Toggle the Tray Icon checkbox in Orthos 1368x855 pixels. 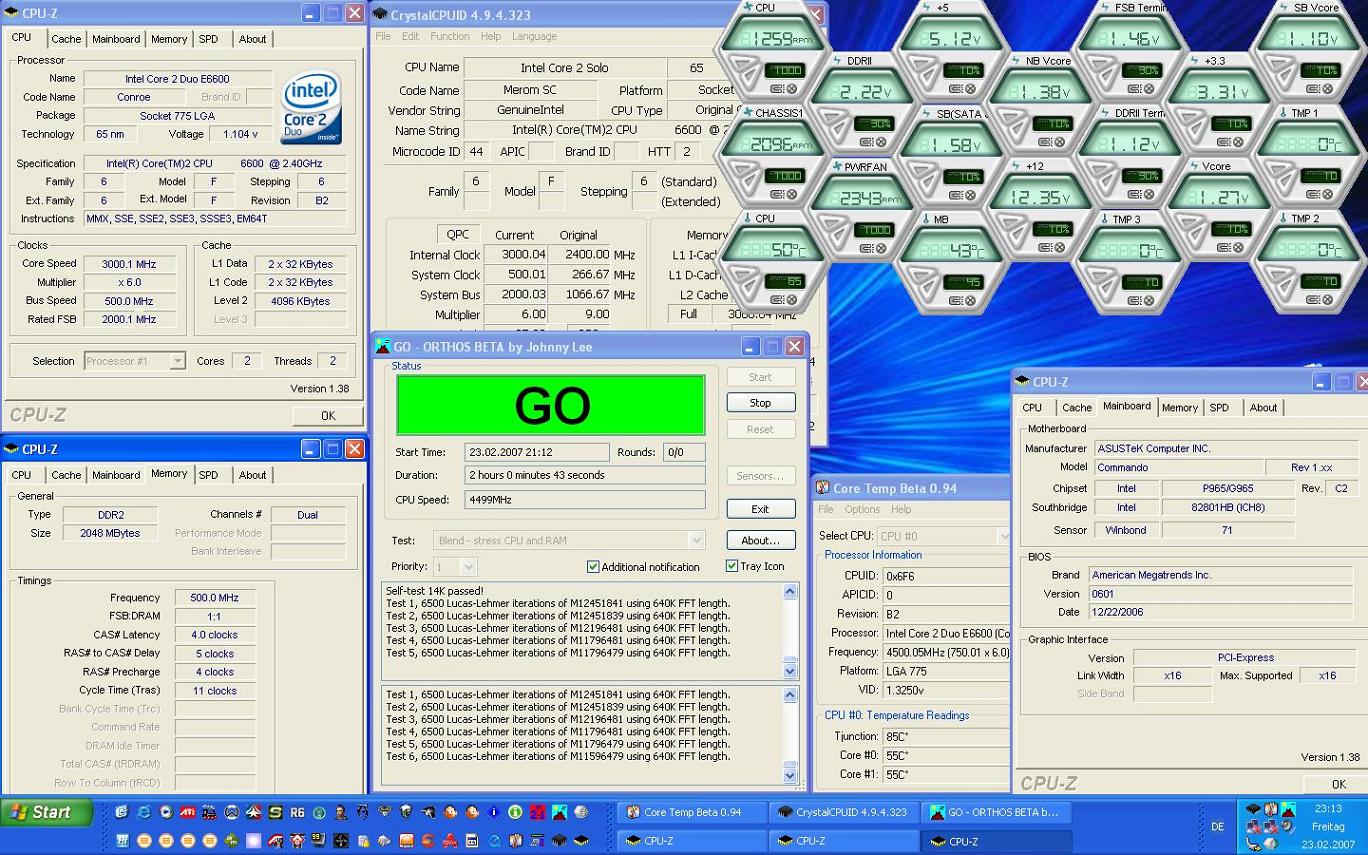[732, 566]
